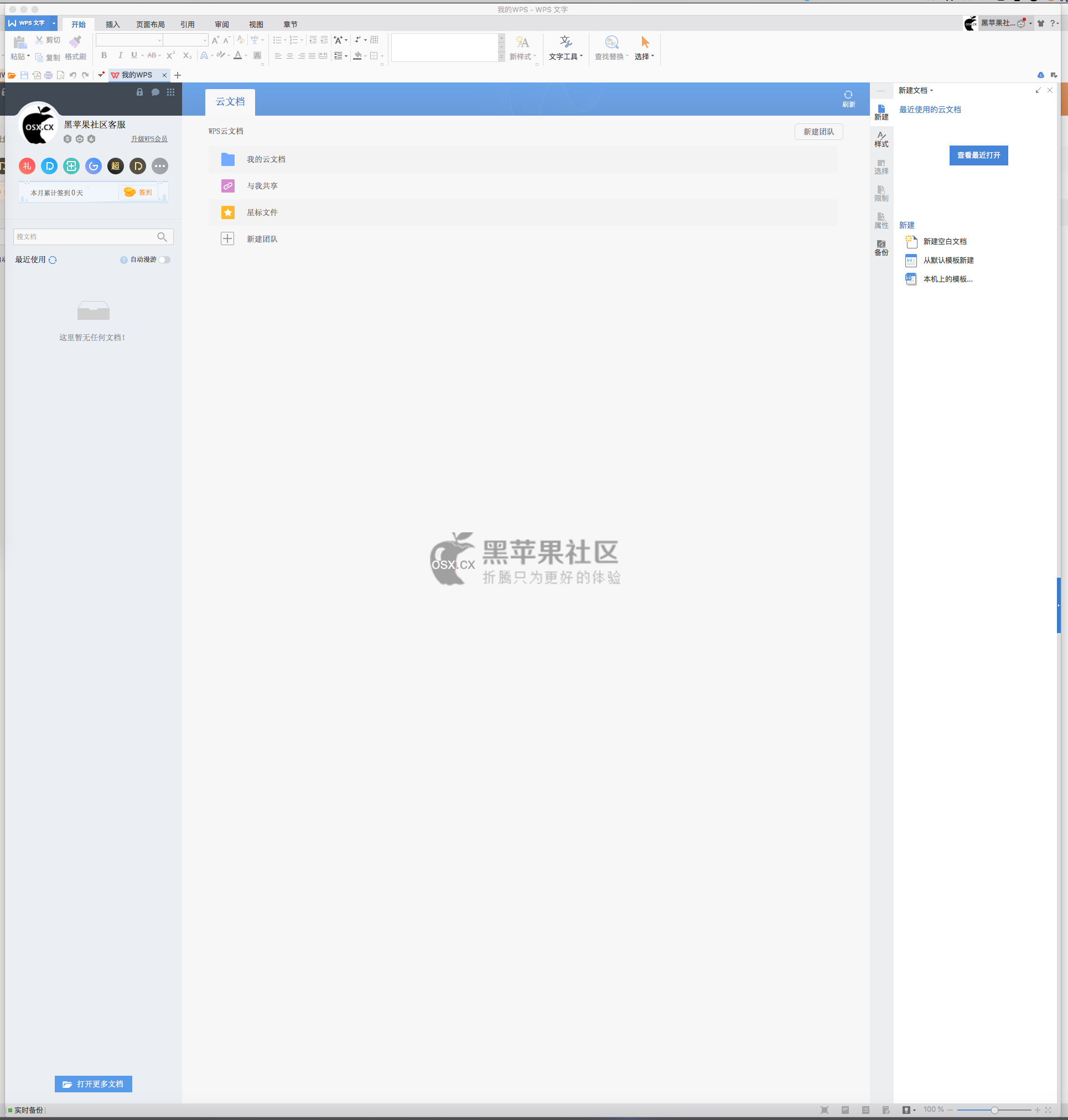Click the Clear Formatting eraser icon
The width and height of the screenshot is (1068, 1120).
pyautogui.click(x=241, y=40)
